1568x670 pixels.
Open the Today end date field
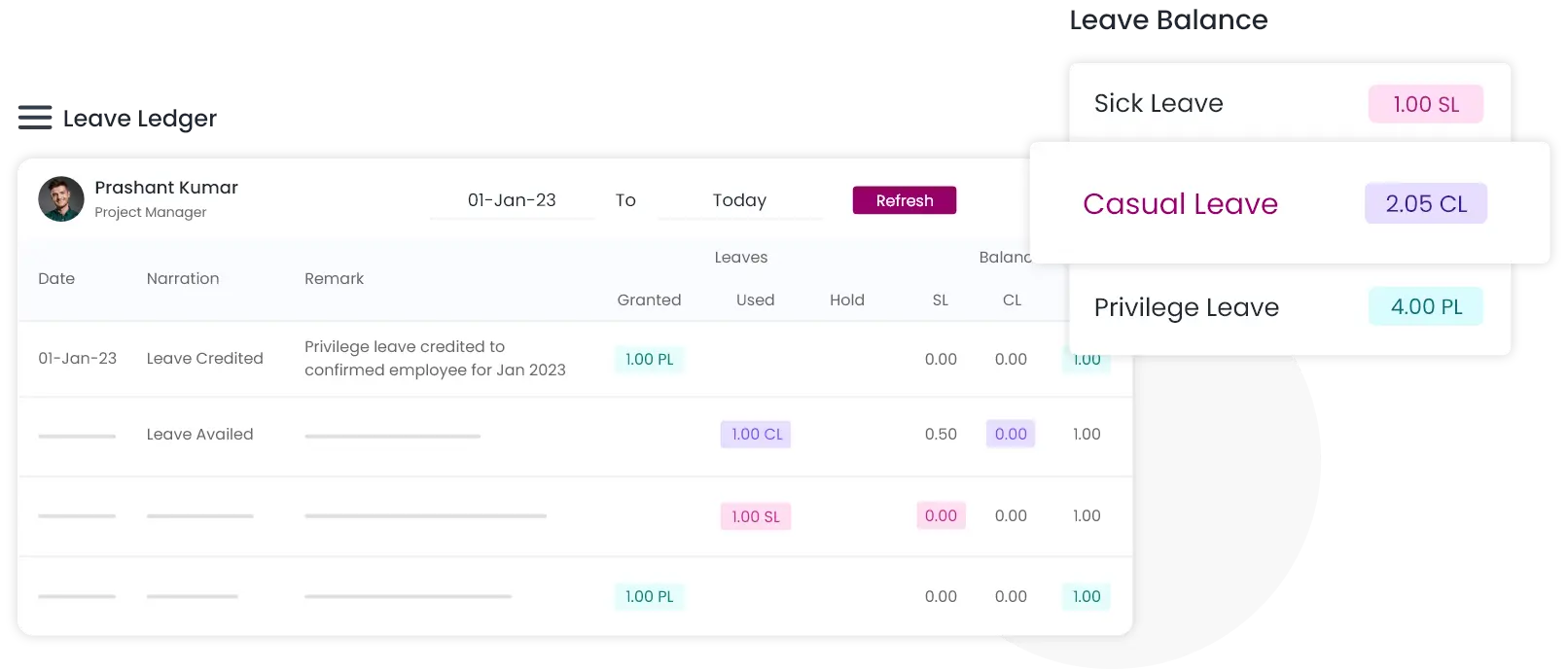click(x=739, y=200)
